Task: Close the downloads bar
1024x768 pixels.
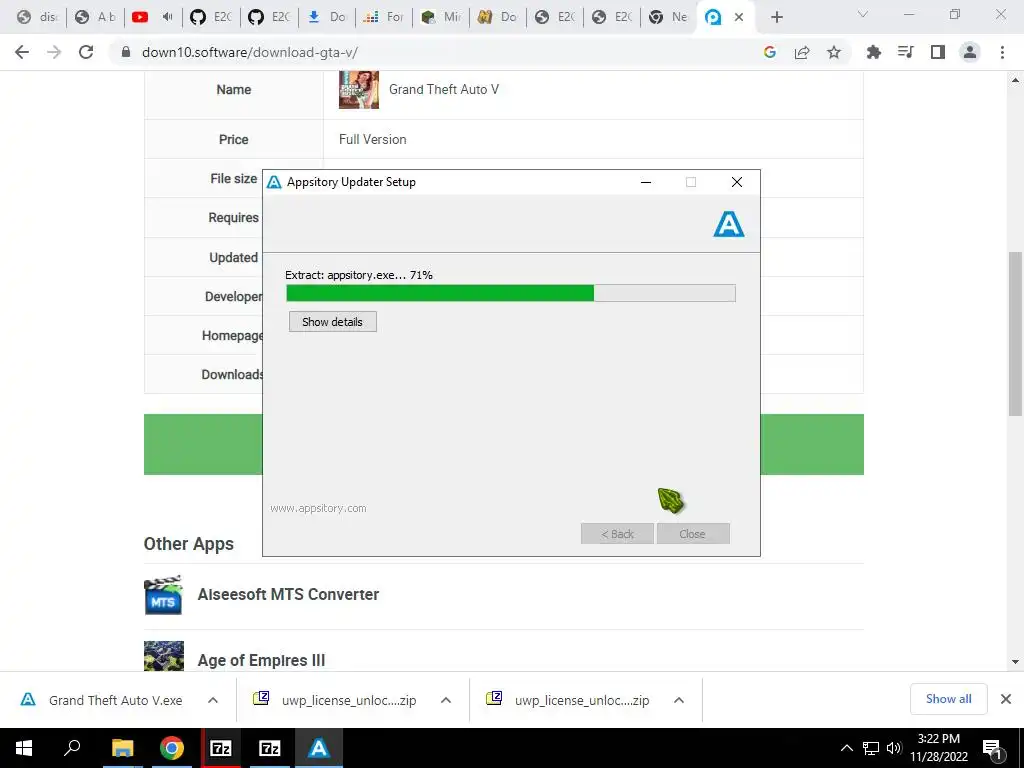Action: 1006,699
